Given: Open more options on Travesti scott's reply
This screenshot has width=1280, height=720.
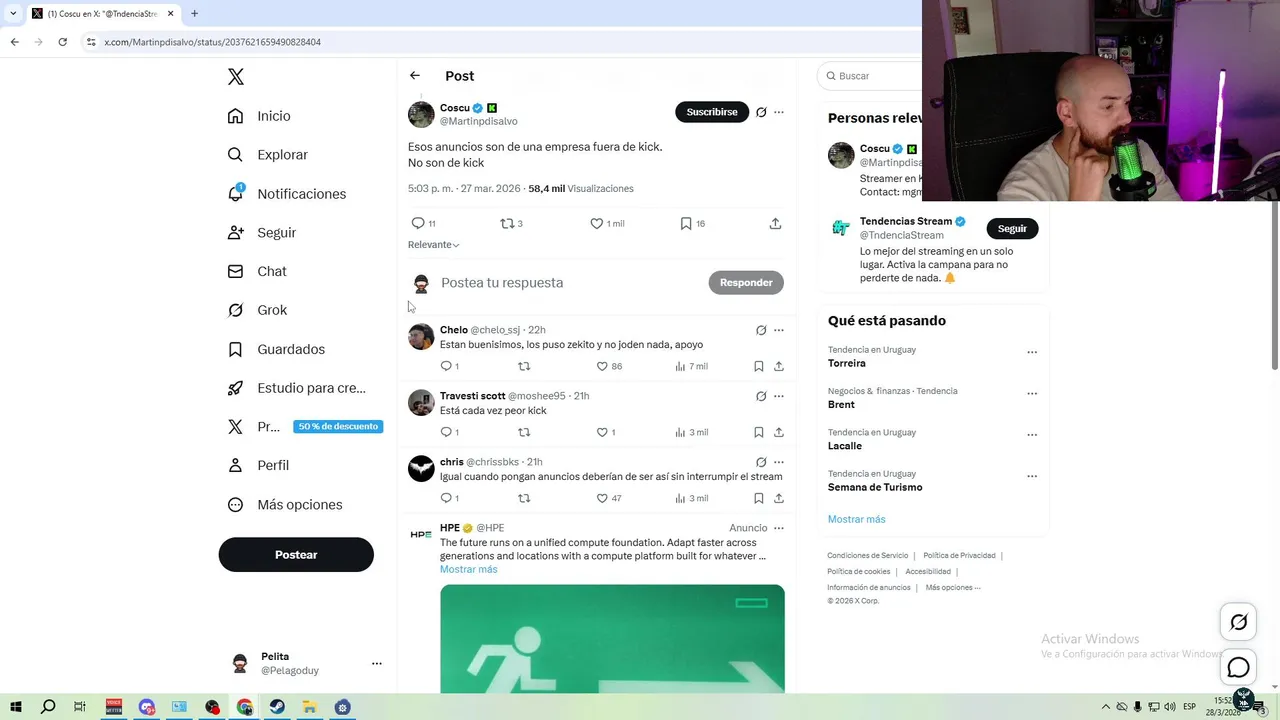Looking at the screenshot, I should [x=779, y=396].
